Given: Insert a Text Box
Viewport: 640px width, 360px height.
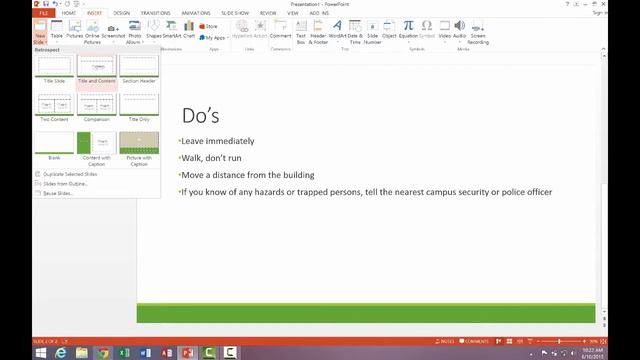Looking at the screenshot, I should click(301, 32).
